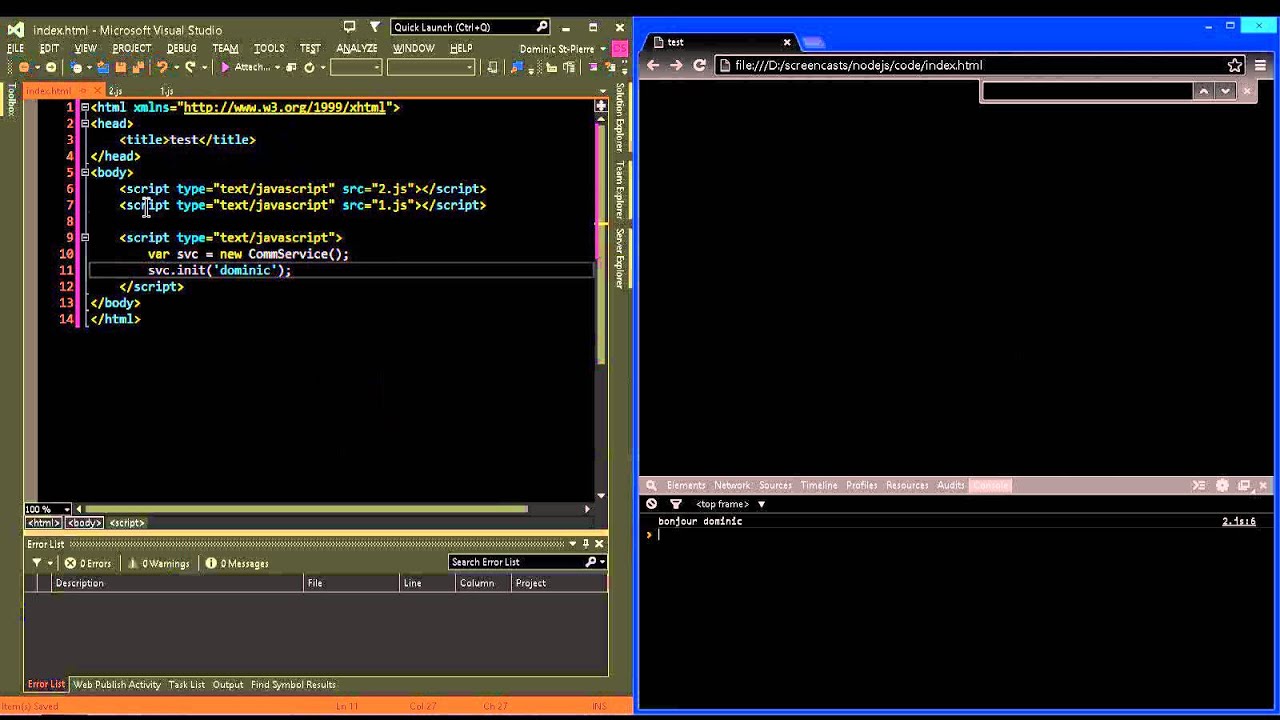Open the Chrome hamburger menu
Viewport: 1280px width, 720px height.
tap(1260, 65)
